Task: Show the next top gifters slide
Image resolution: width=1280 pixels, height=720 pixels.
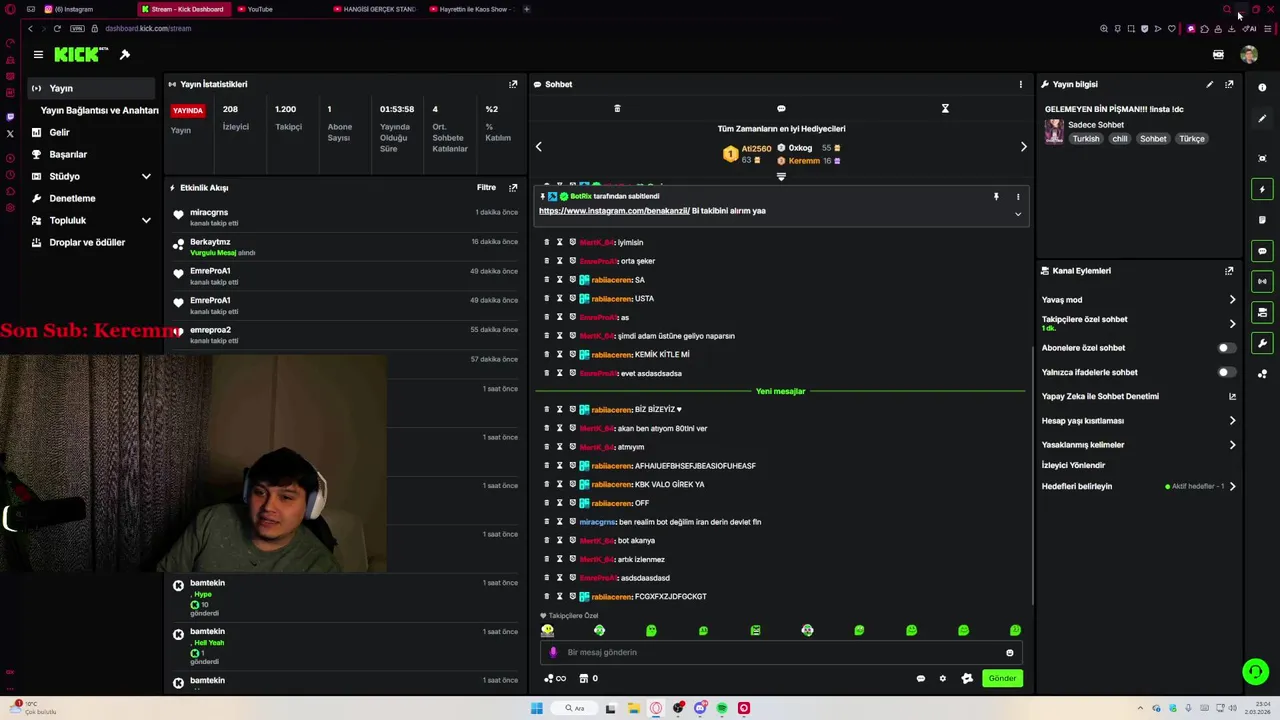Action: (x=1023, y=147)
